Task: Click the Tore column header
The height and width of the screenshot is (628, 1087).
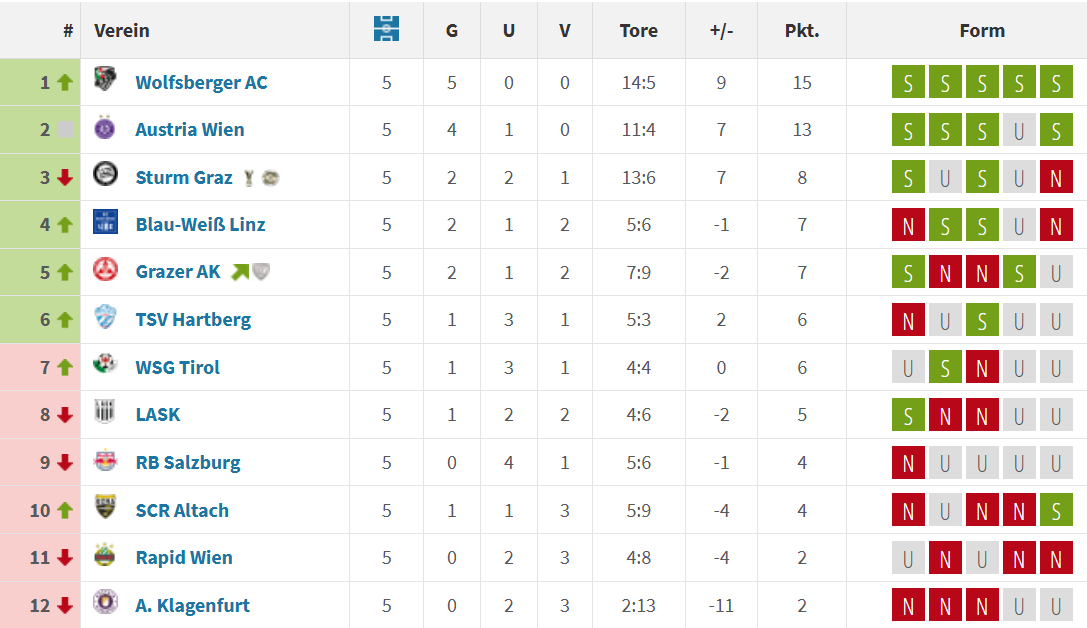Action: 638,30
